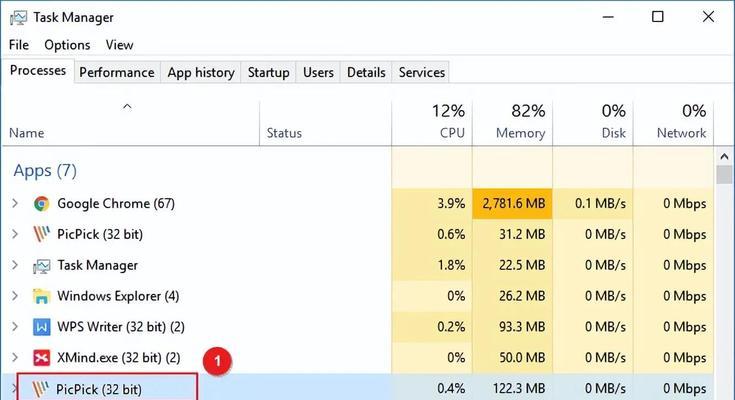Open the Options menu

67,45
